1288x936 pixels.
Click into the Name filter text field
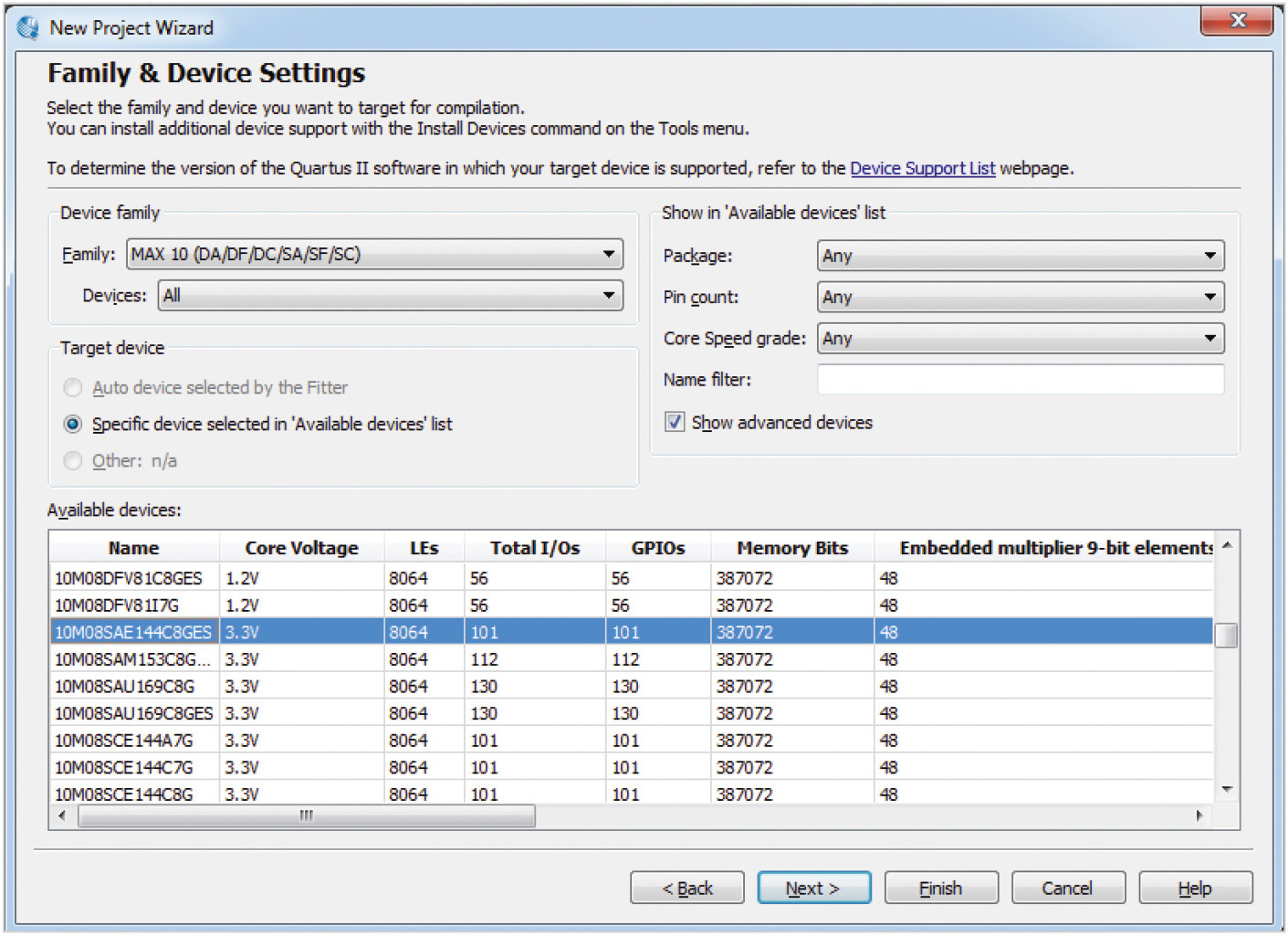[x=1020, y=380]
